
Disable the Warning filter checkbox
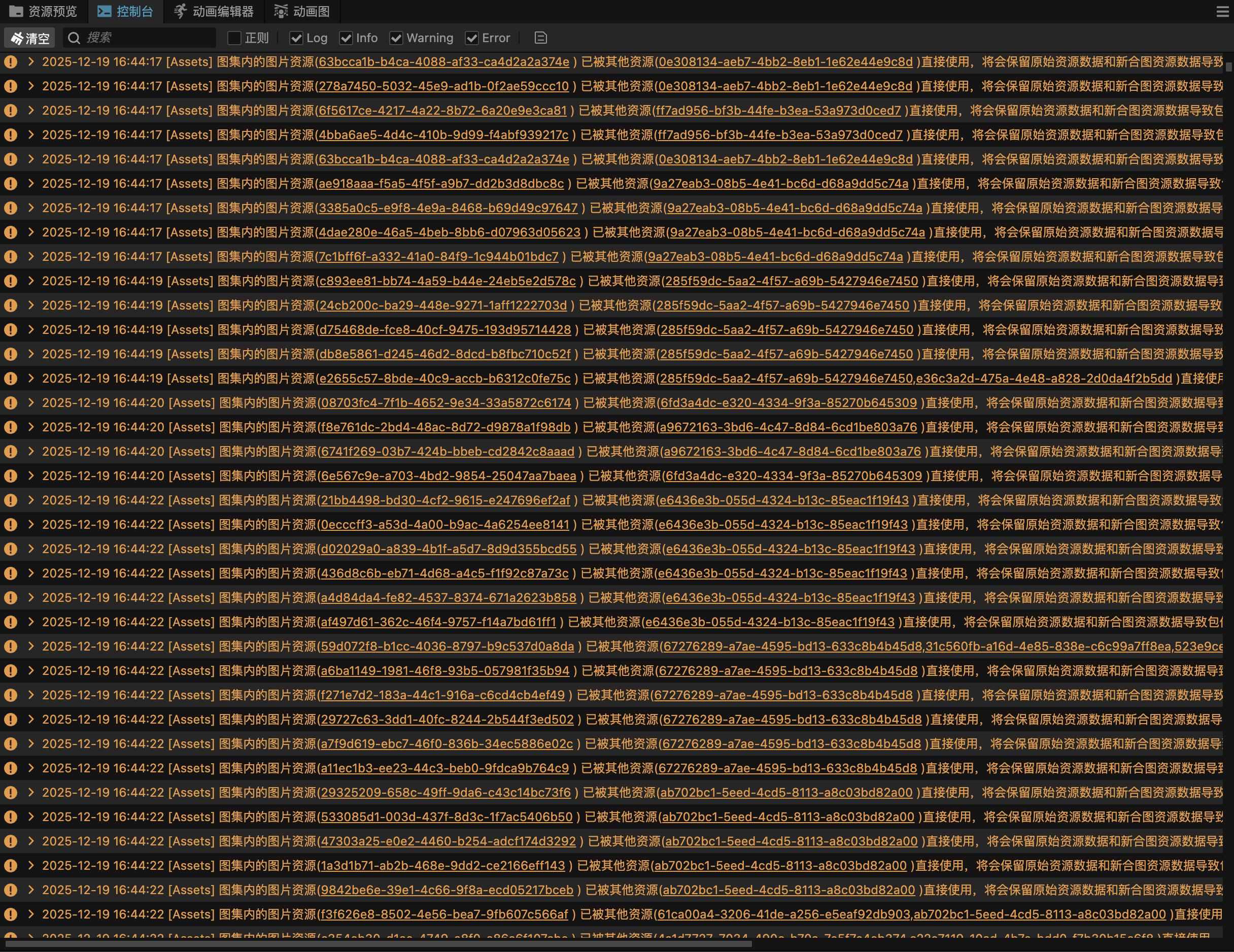pyautogui.click(x=396, y=38)
